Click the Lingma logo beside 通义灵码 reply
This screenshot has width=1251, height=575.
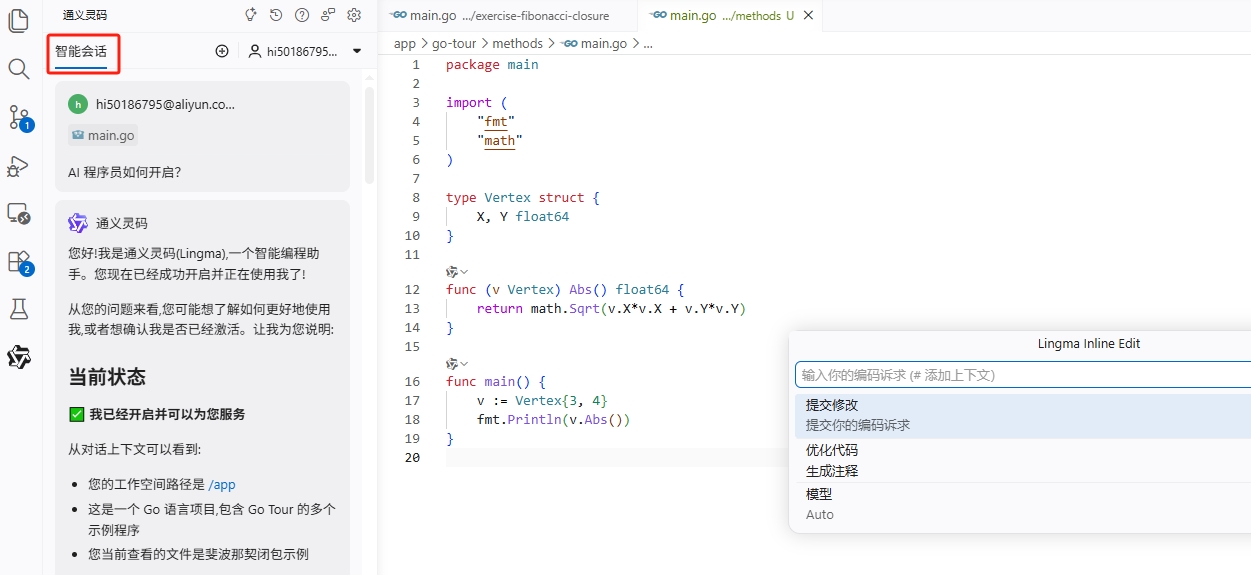[78, 223]
